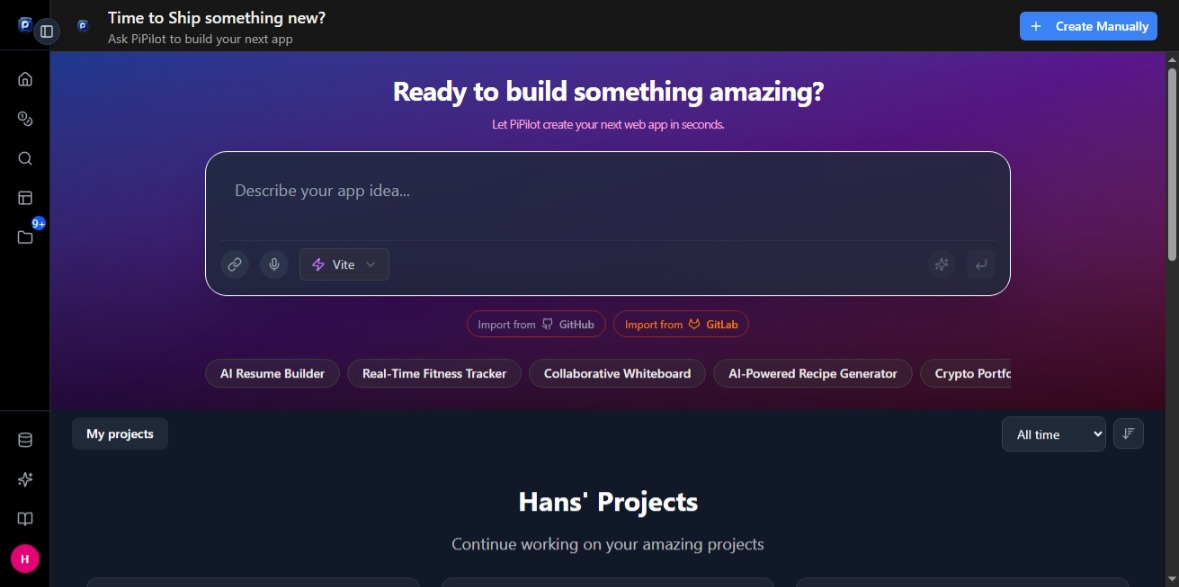Open the All time filter dropdown
The width and height of the screenshot is (1179, 587).
(x=1053, y=433)
